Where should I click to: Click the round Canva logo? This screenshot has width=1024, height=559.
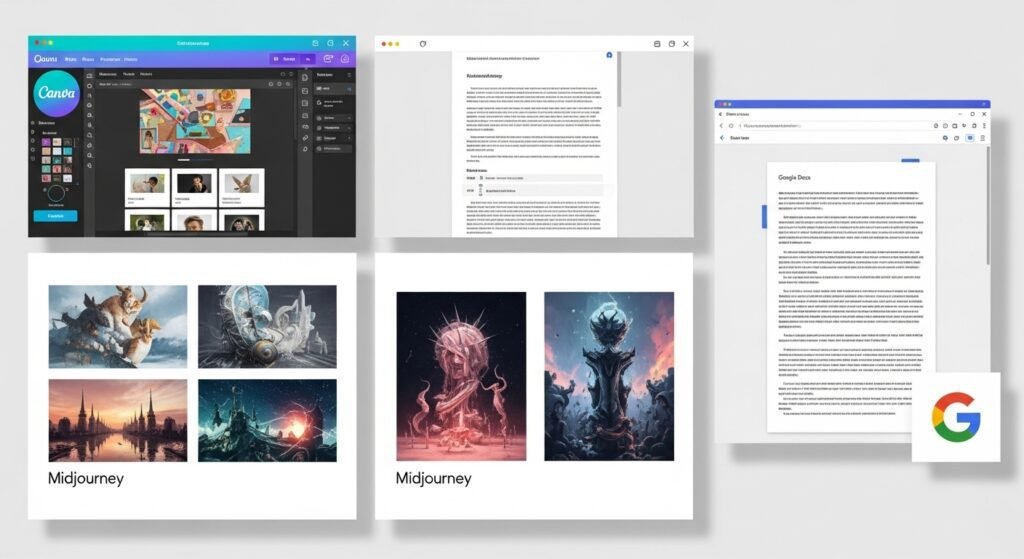click(x=57, y=94)
